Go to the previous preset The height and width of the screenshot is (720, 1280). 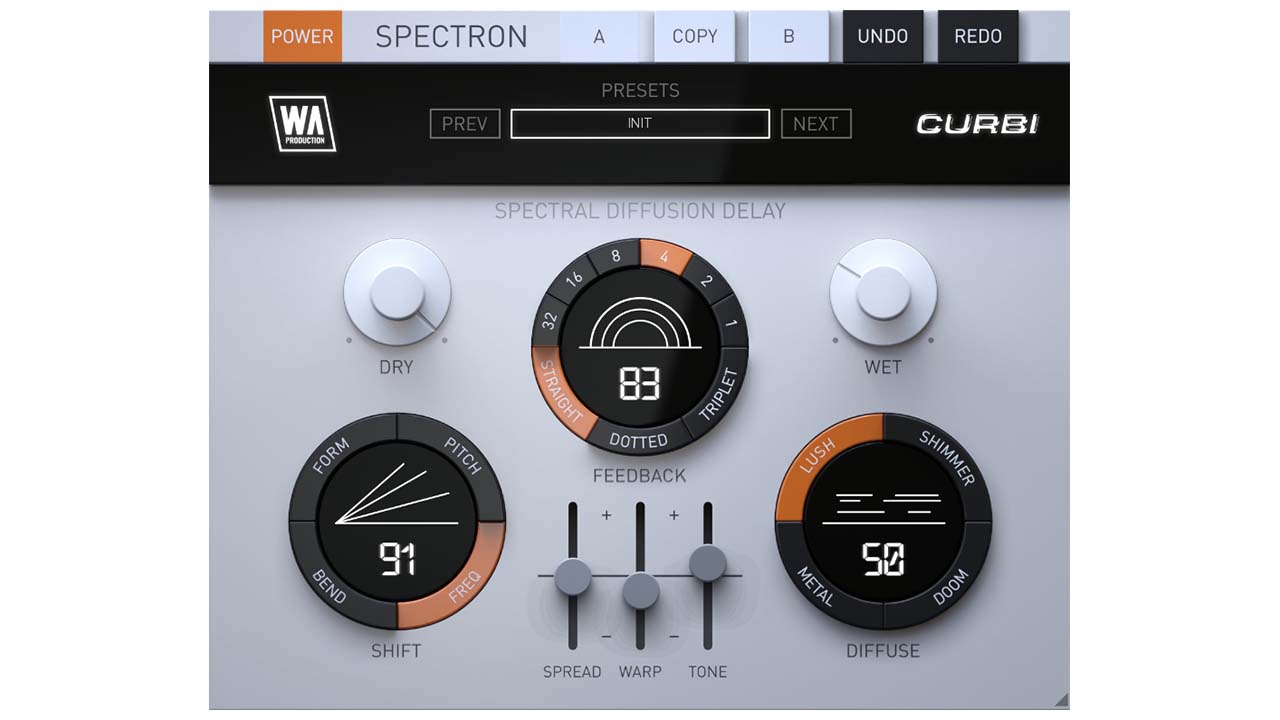pos(465,124)
